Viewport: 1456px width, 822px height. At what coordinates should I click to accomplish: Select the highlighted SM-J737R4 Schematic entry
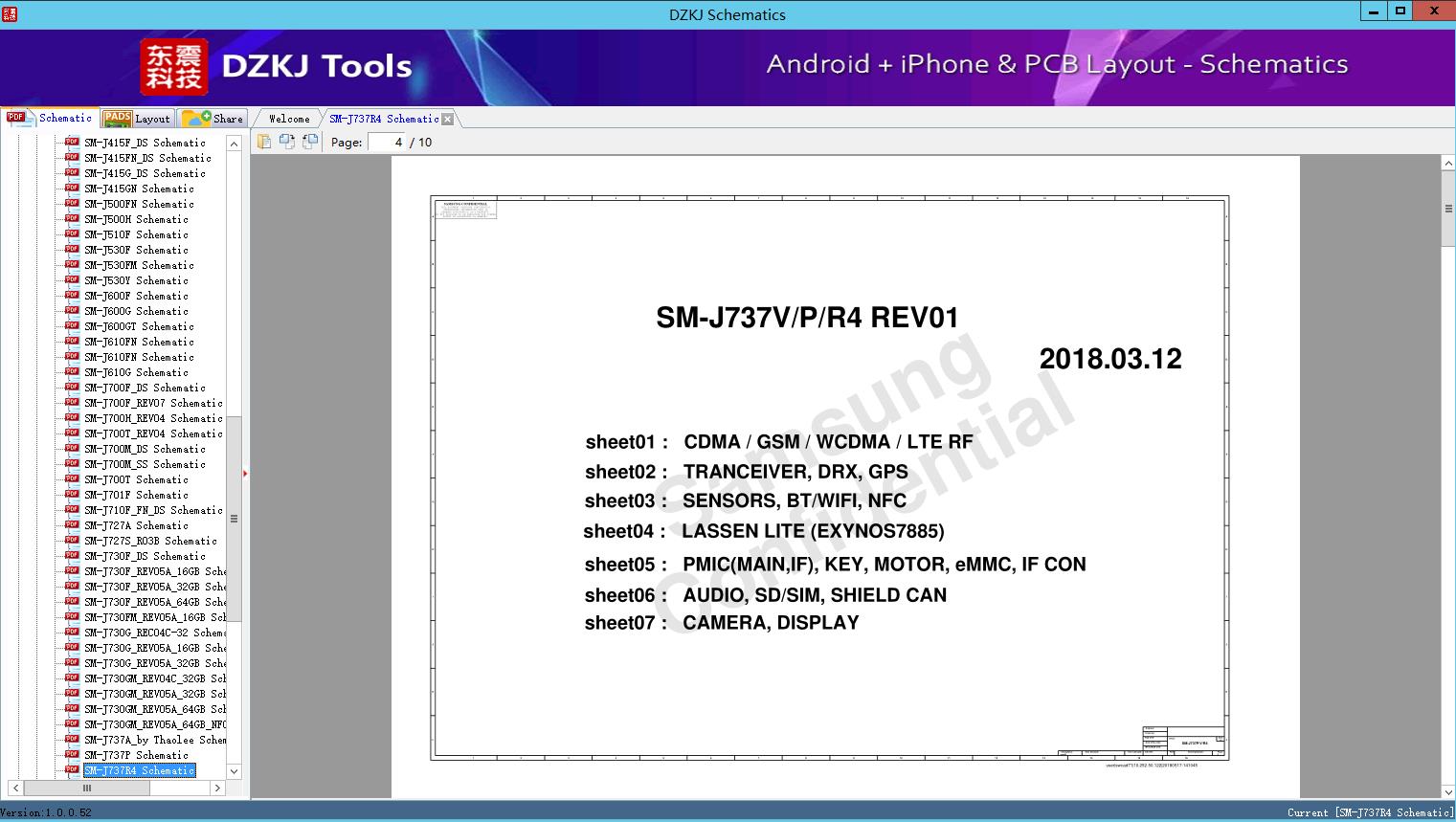pyautogui.click(x=139, y=770)
